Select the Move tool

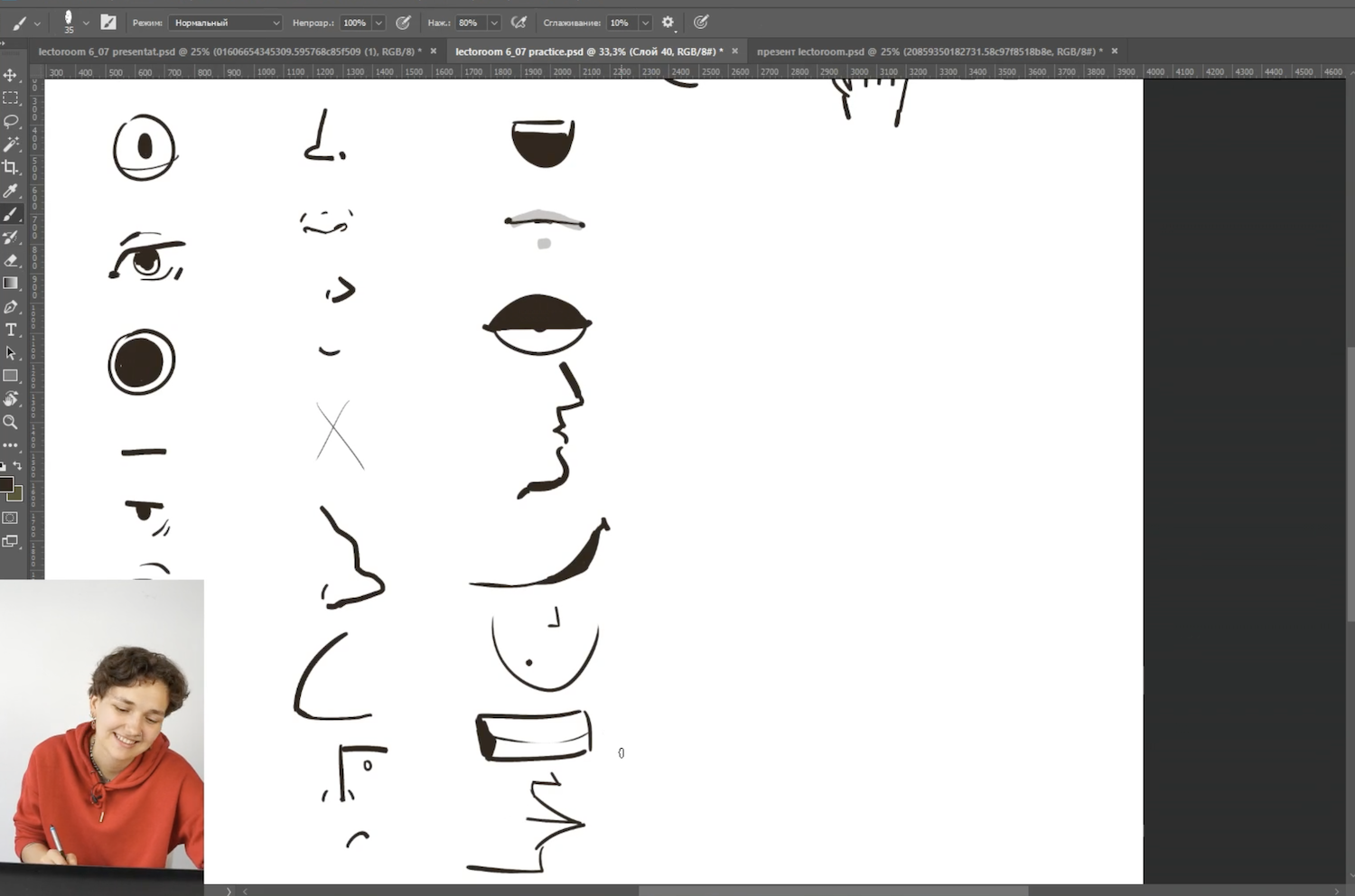click(11, 75)
